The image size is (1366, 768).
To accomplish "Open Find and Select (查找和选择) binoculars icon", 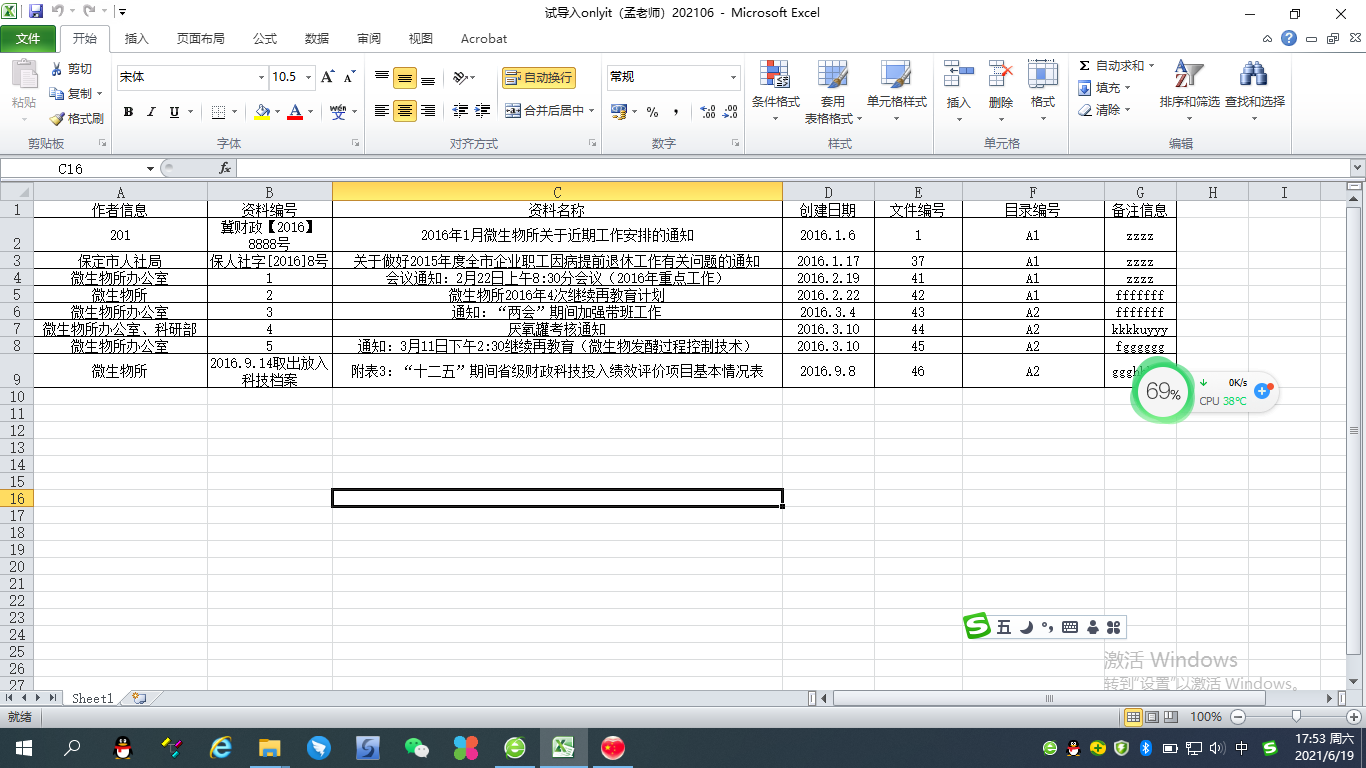I will [x=1253, y=76].
